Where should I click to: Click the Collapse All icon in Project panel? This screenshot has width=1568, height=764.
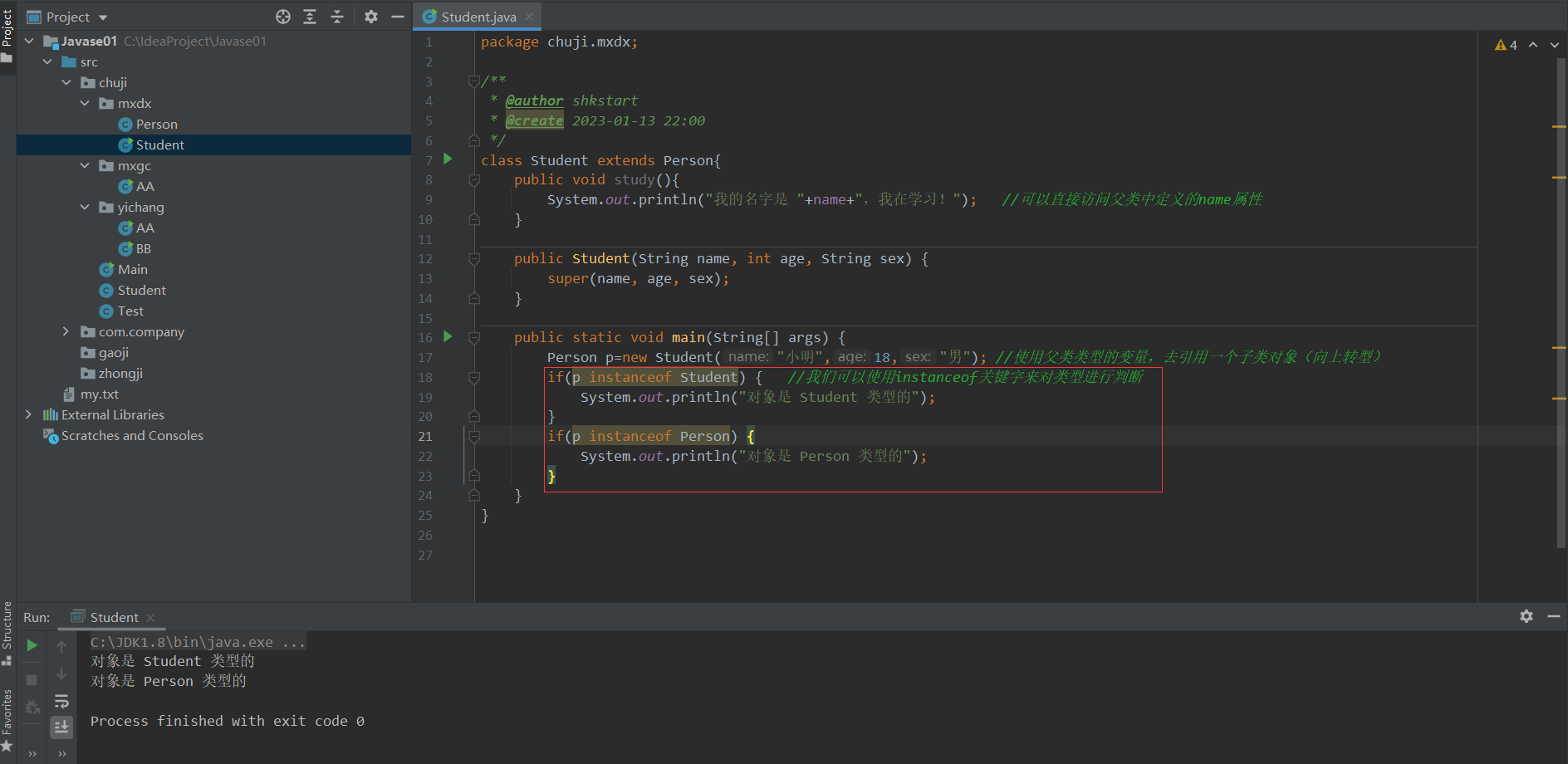pos(337,17)
